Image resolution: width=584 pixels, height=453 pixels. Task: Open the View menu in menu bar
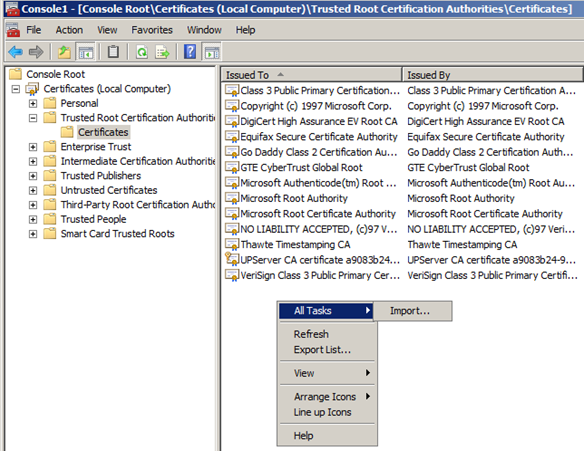(107, 30)
